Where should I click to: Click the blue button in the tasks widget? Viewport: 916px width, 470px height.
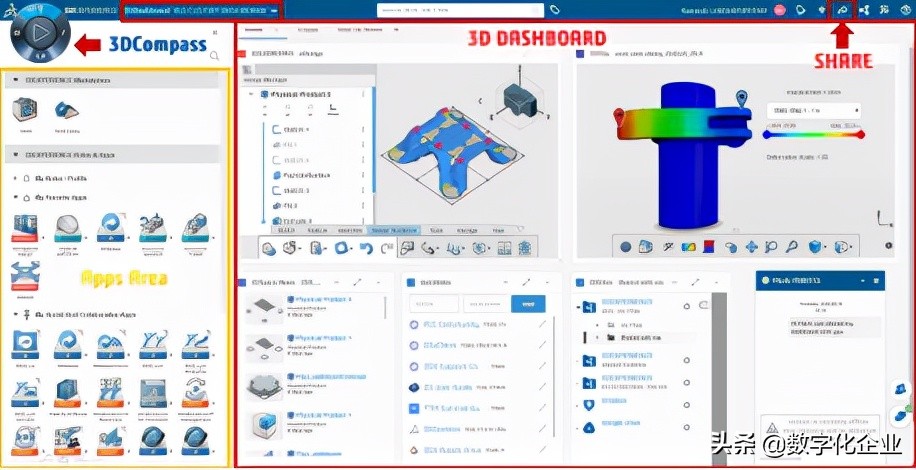tap(528, 304)
